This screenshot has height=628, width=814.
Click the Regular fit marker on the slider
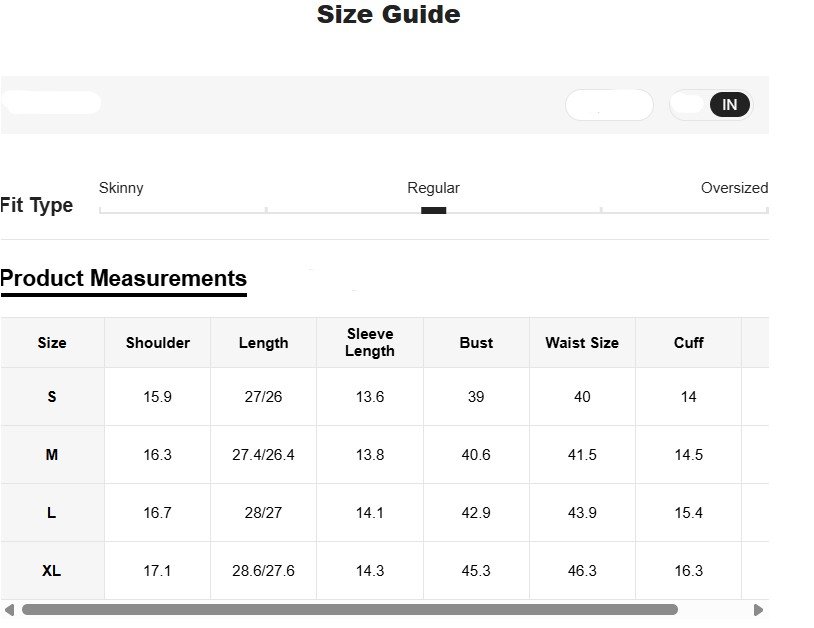433,210
